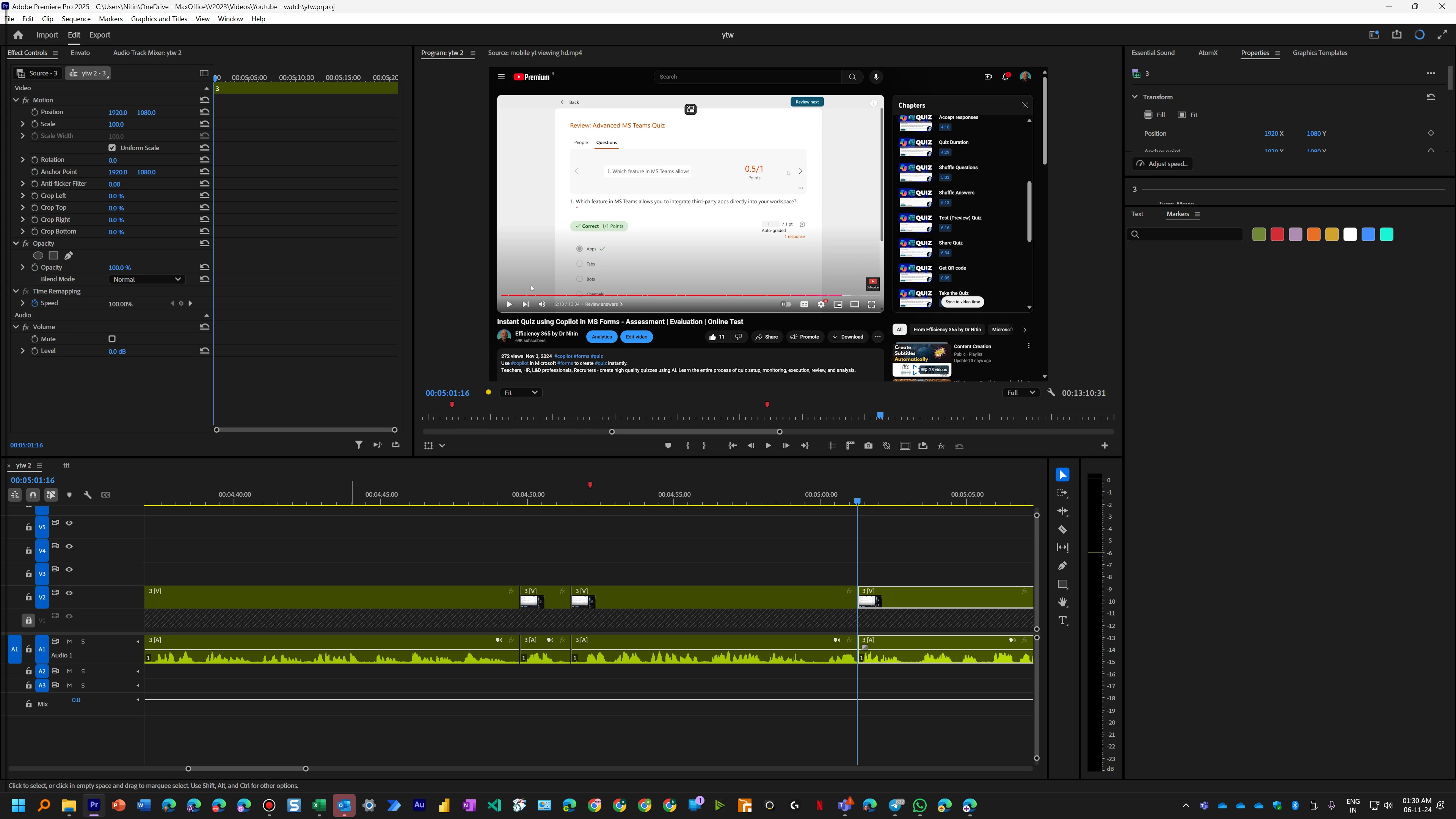Toggle Snap in Timeline magnet icon

tap(33, 495)
